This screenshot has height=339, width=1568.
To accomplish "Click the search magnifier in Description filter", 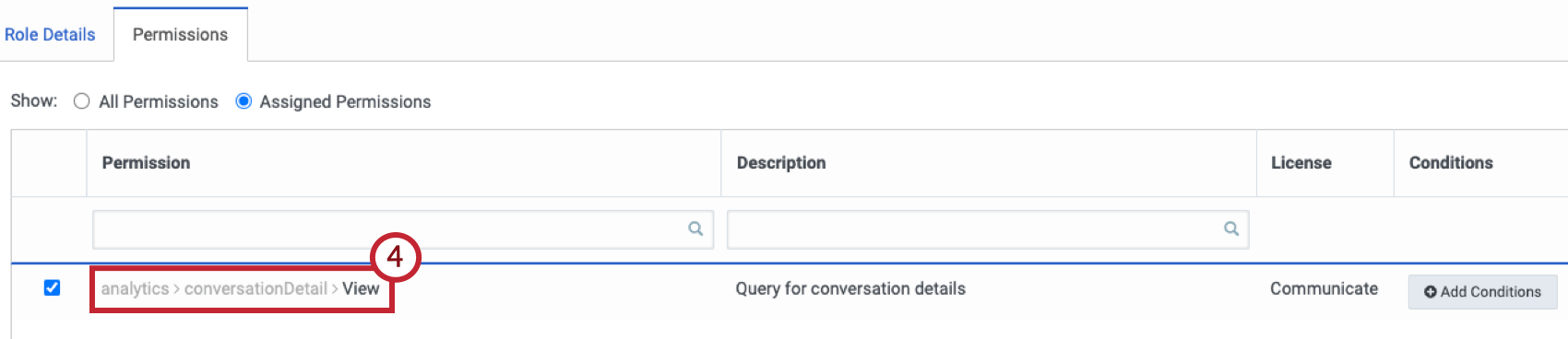I will pos(1230,228).
